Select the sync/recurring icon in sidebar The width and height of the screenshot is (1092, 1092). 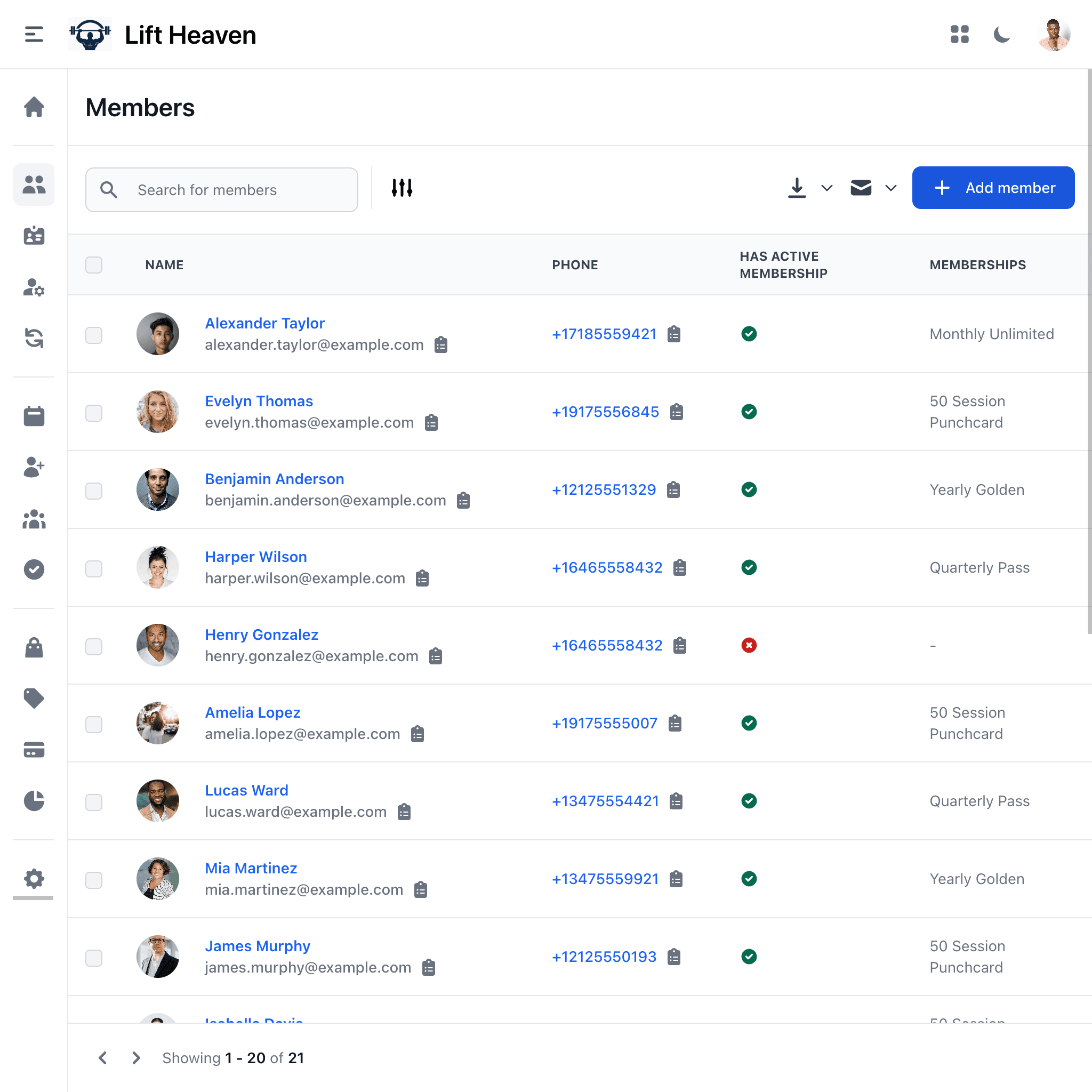(x=34, y=338)
